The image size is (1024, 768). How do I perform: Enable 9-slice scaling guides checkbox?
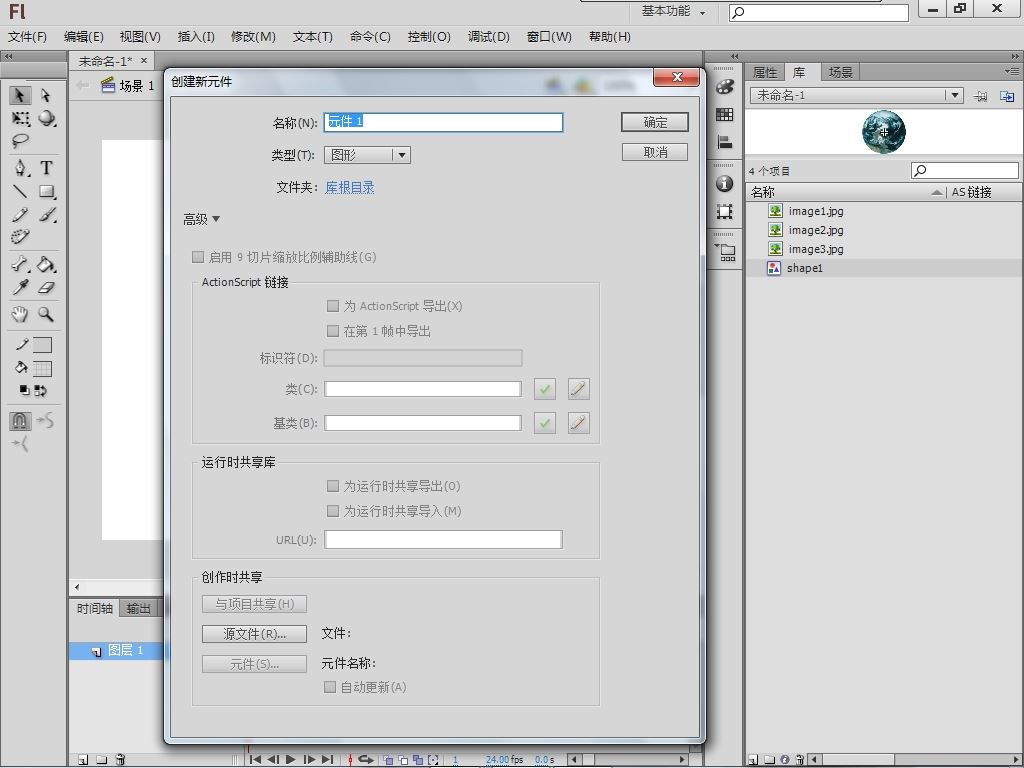pyautogui.click(x=198, y=257)
